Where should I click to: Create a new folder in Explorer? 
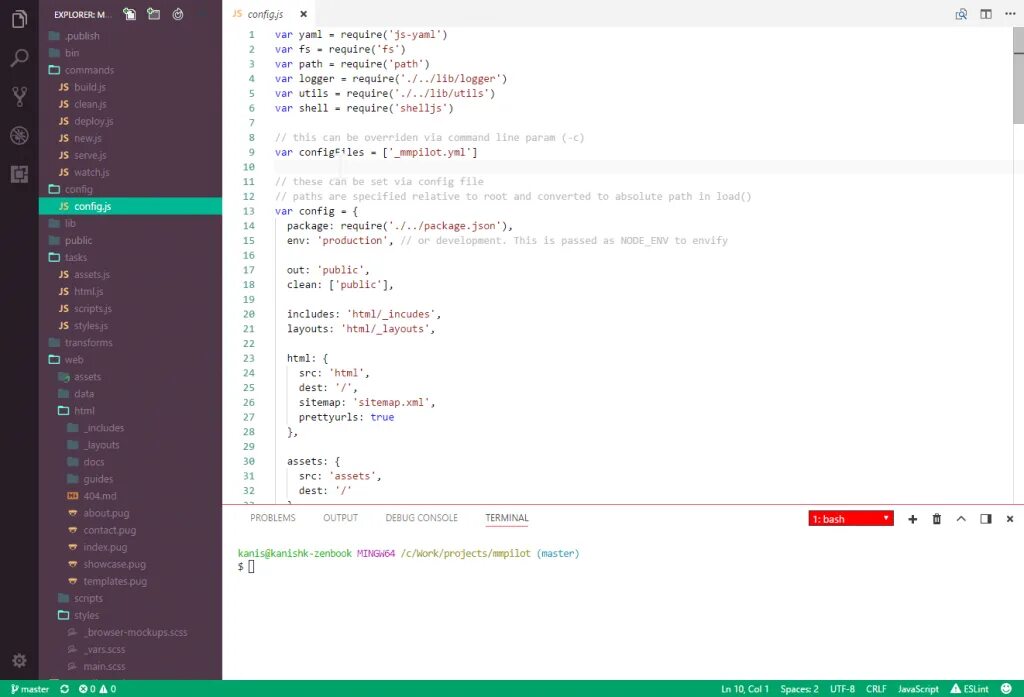click(153, 14)
